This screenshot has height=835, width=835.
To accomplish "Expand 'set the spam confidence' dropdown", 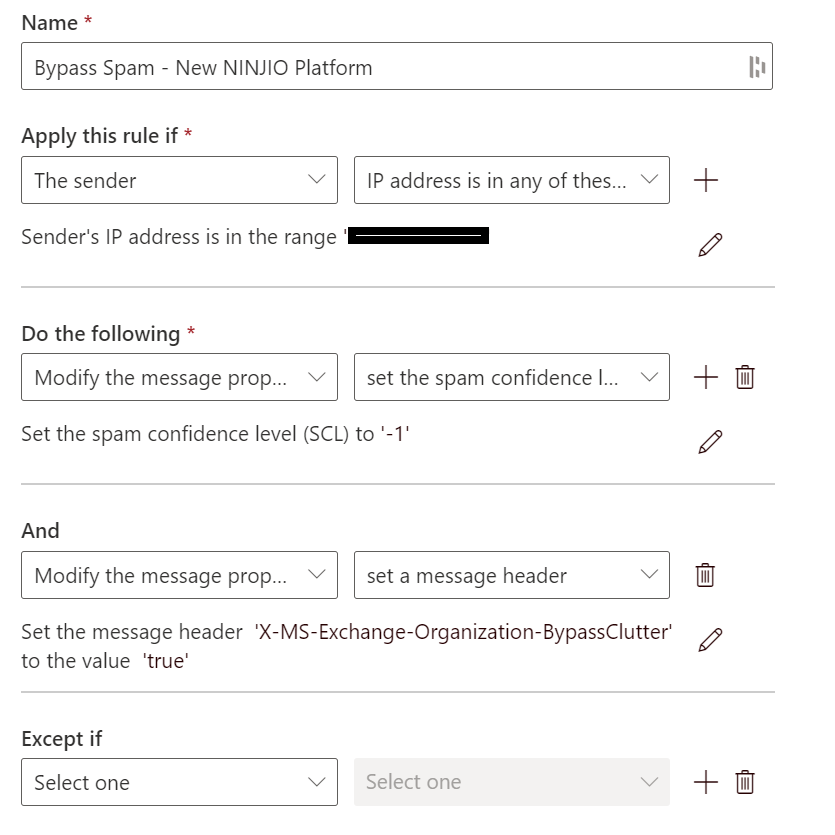I will coord(511,378).
